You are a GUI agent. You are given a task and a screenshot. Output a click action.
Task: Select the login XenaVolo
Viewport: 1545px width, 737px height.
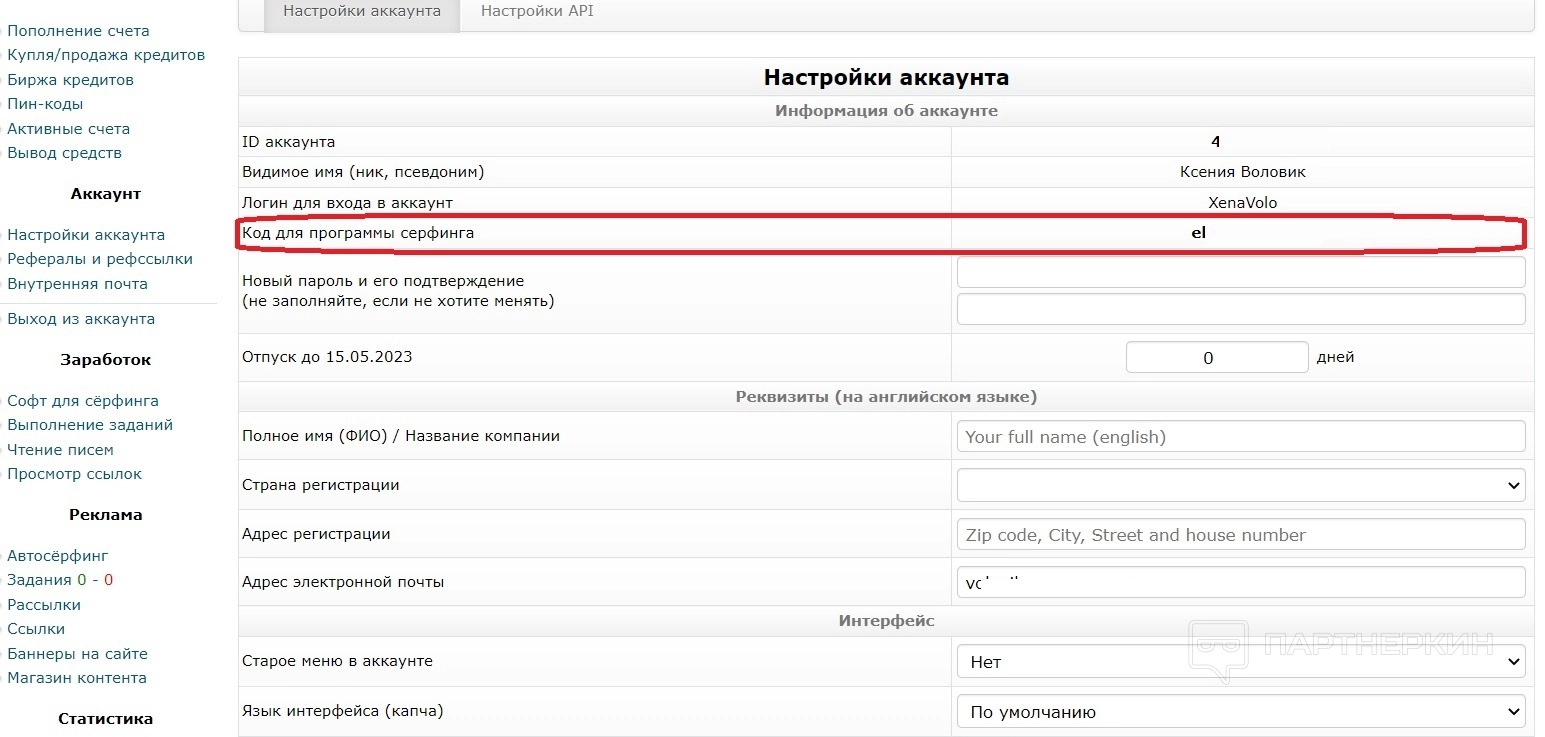coord(1242,203)
